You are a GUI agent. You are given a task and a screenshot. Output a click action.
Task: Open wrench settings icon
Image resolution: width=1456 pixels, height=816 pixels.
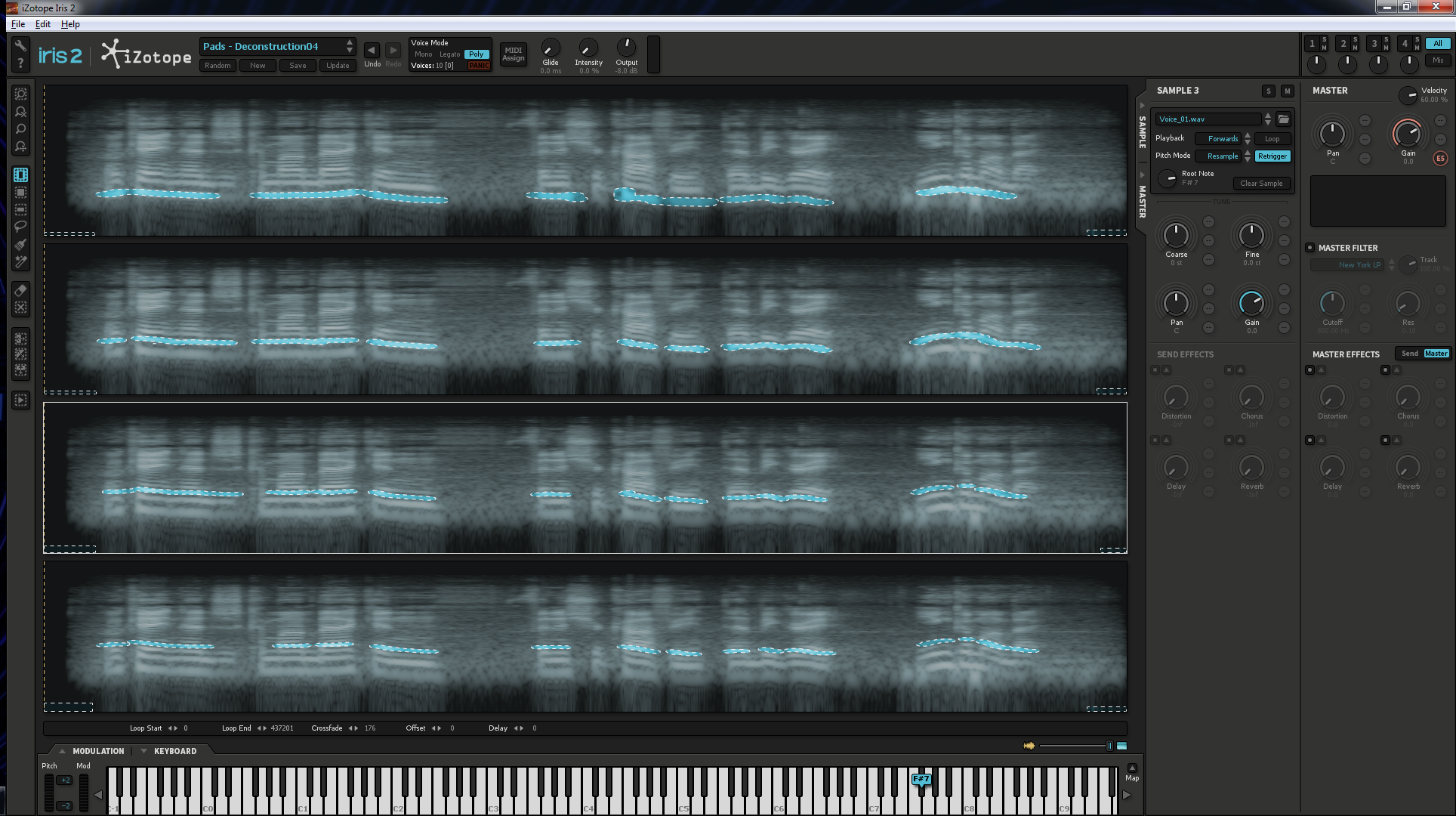tap(20, 45)
